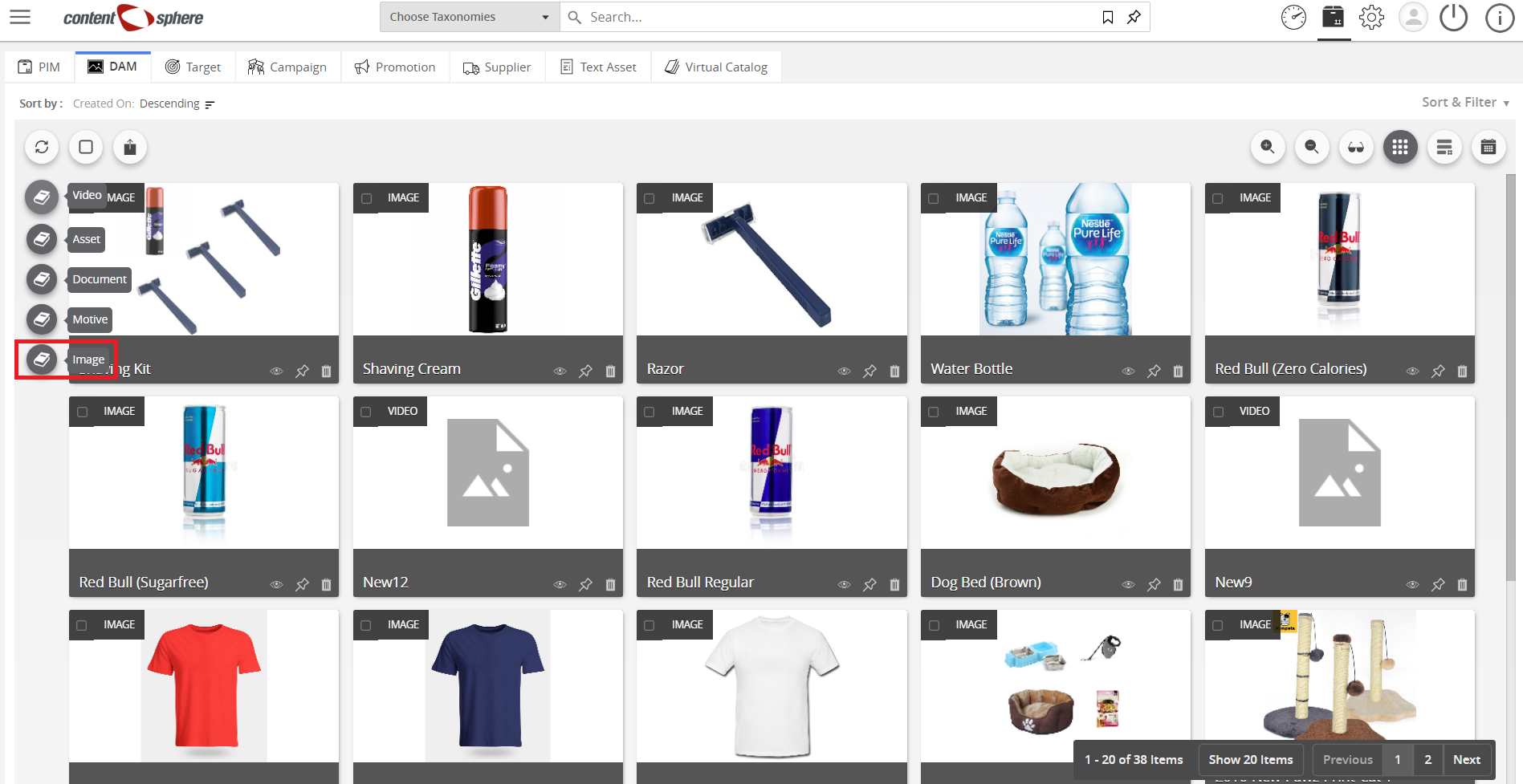Zoom out on thumbnails
Image resolution: width=1523 pixels, height=784 pixels.
click(x=1312, y=147)
